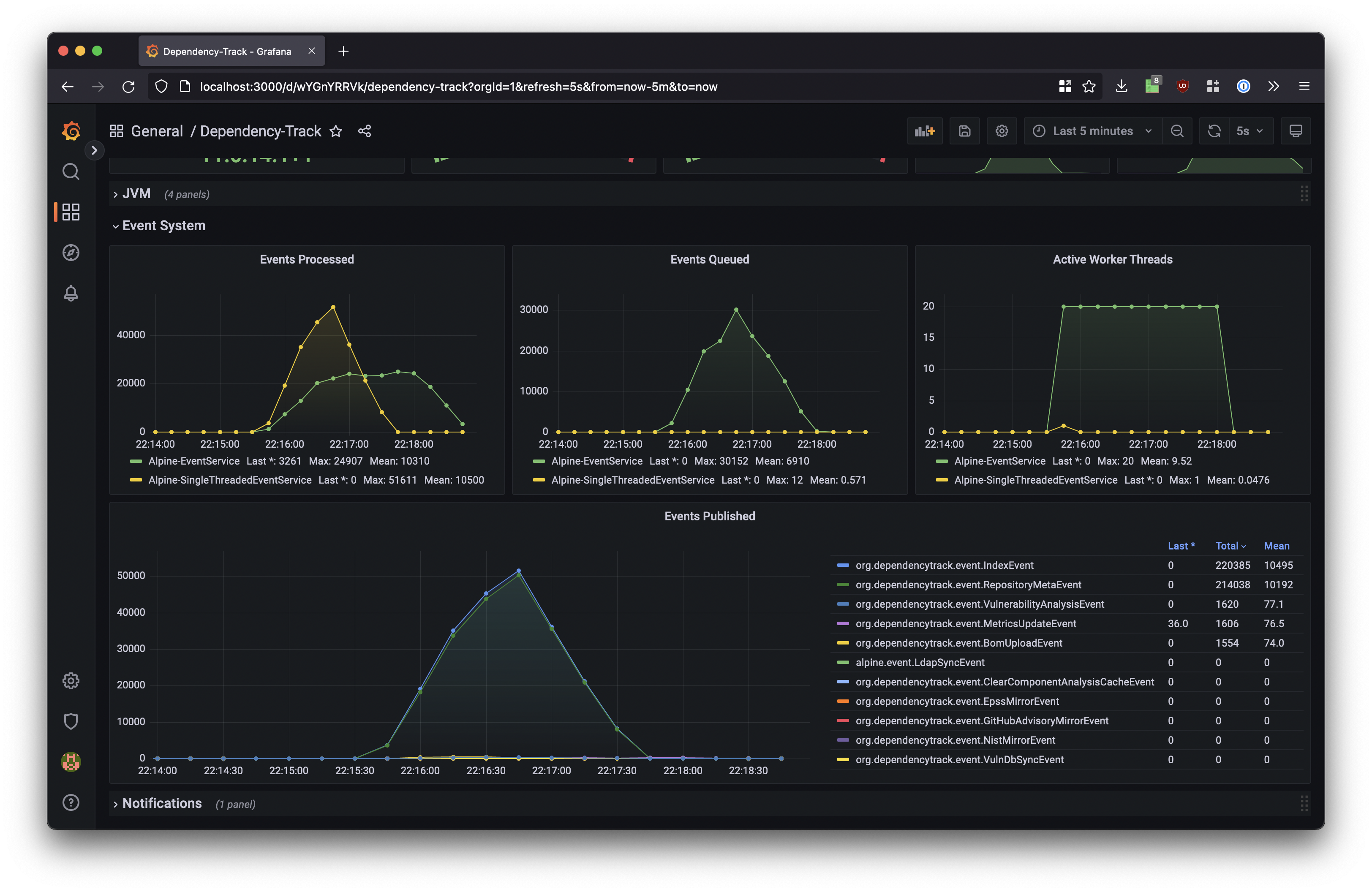Open the 5s refresh interval dropdown
This screenshot has width=1372, height=892.
click(1250, 131)
